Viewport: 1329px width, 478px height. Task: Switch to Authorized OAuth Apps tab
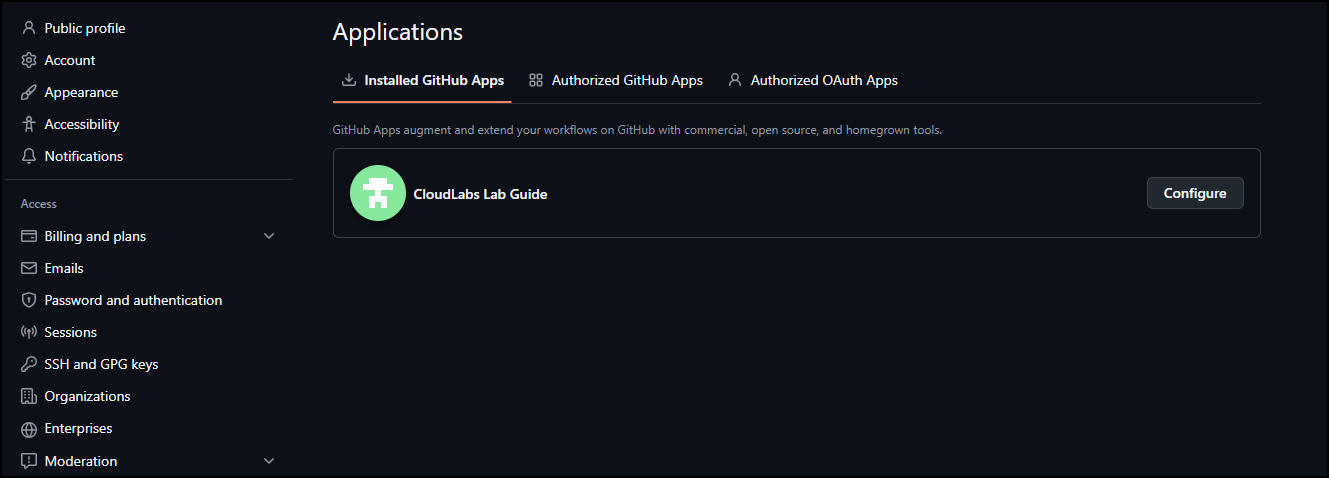(x=813, y=80)
